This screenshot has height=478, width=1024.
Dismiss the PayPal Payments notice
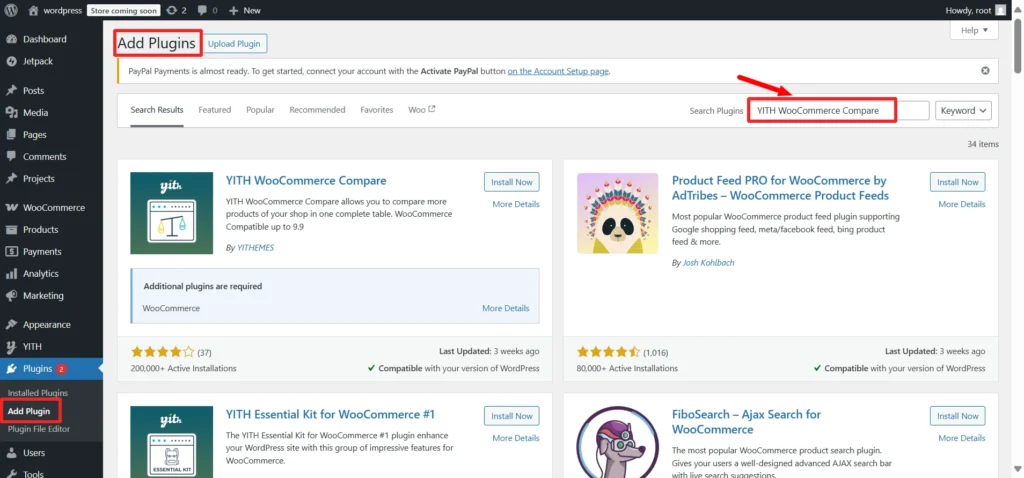985,71
